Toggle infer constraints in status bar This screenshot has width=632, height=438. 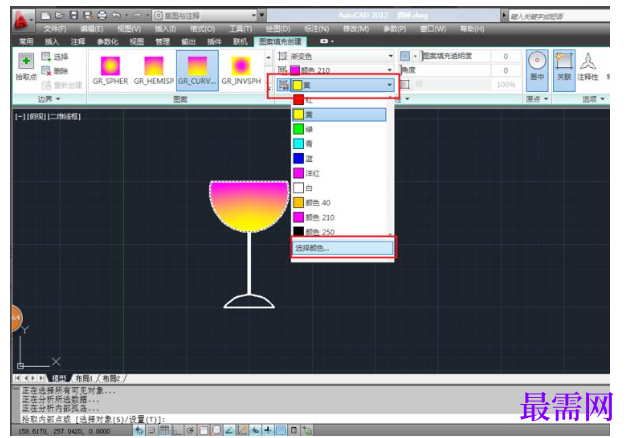point(139,430)
